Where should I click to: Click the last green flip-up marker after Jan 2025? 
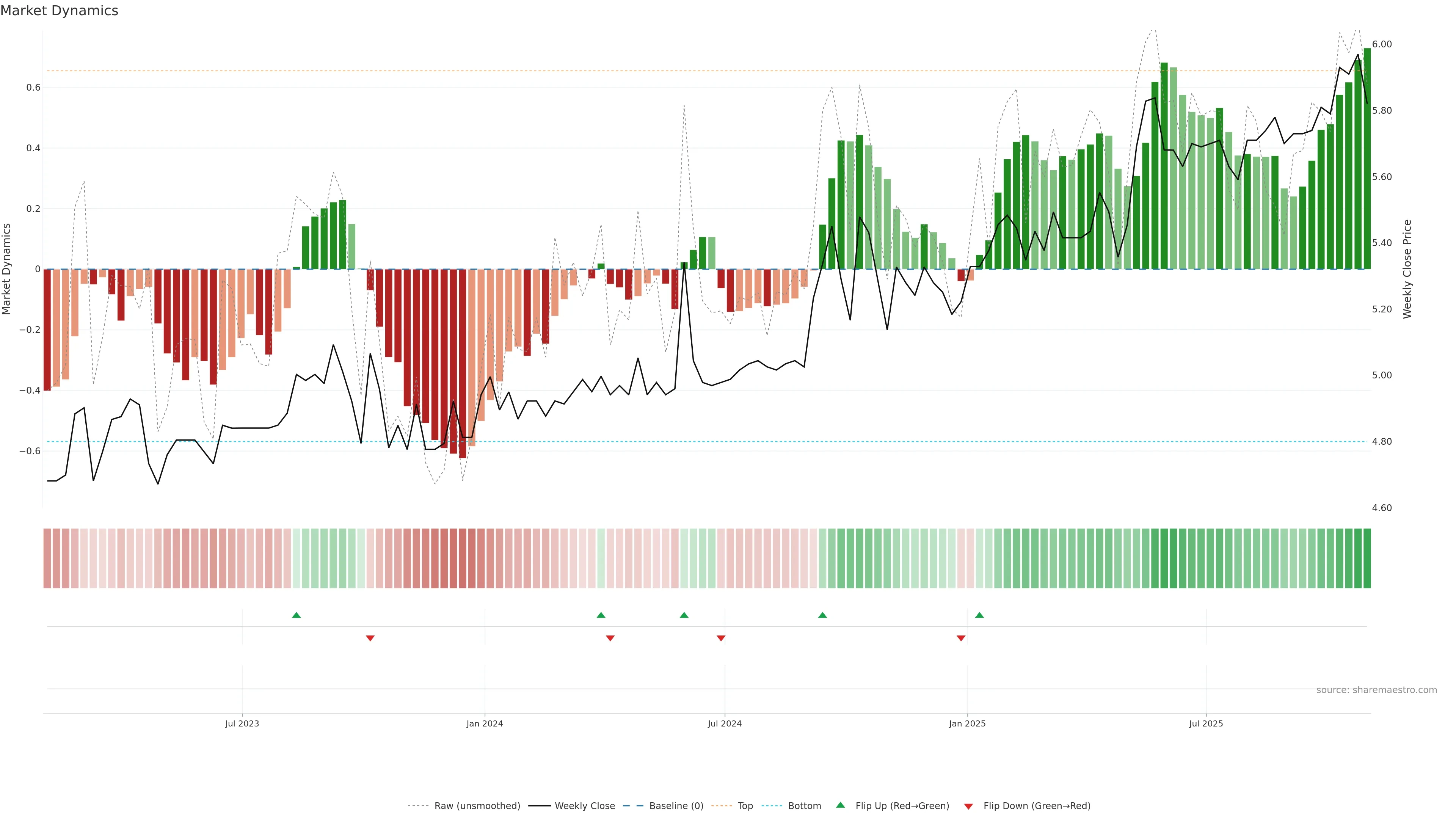click(x=979, y=615)
